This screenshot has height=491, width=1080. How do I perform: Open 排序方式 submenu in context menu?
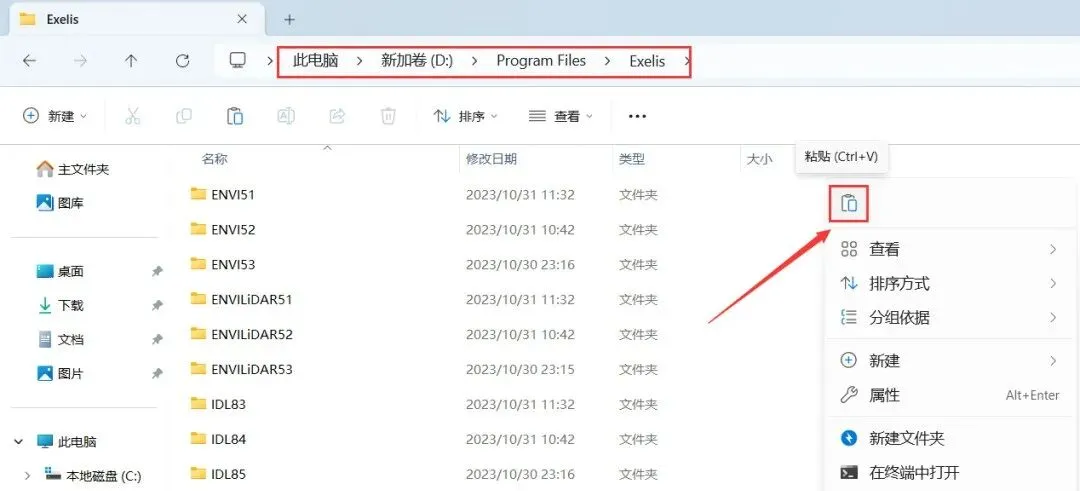[950, 283]
